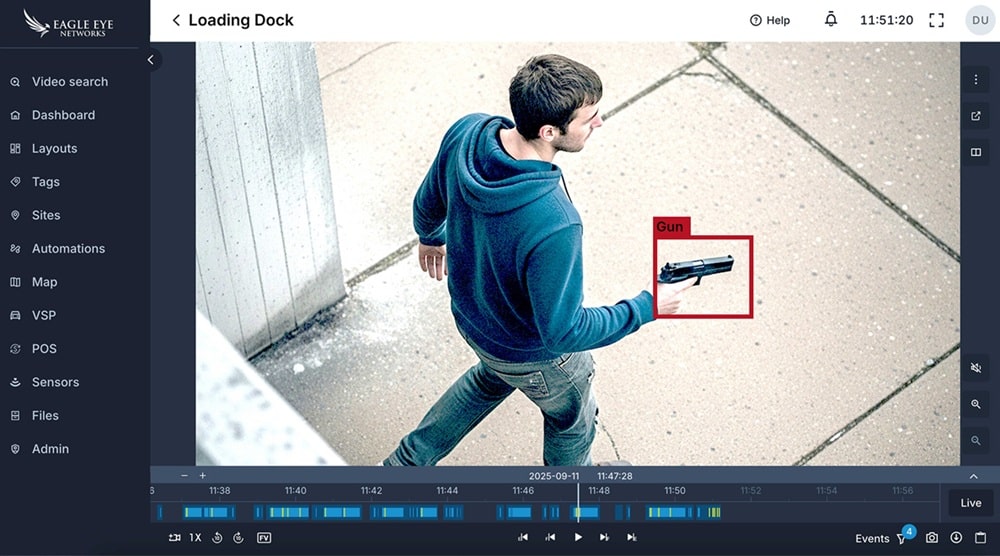Toggle the Events filter
The width and height of the screenshot is (1000, 556).
(x=901, y=538)
